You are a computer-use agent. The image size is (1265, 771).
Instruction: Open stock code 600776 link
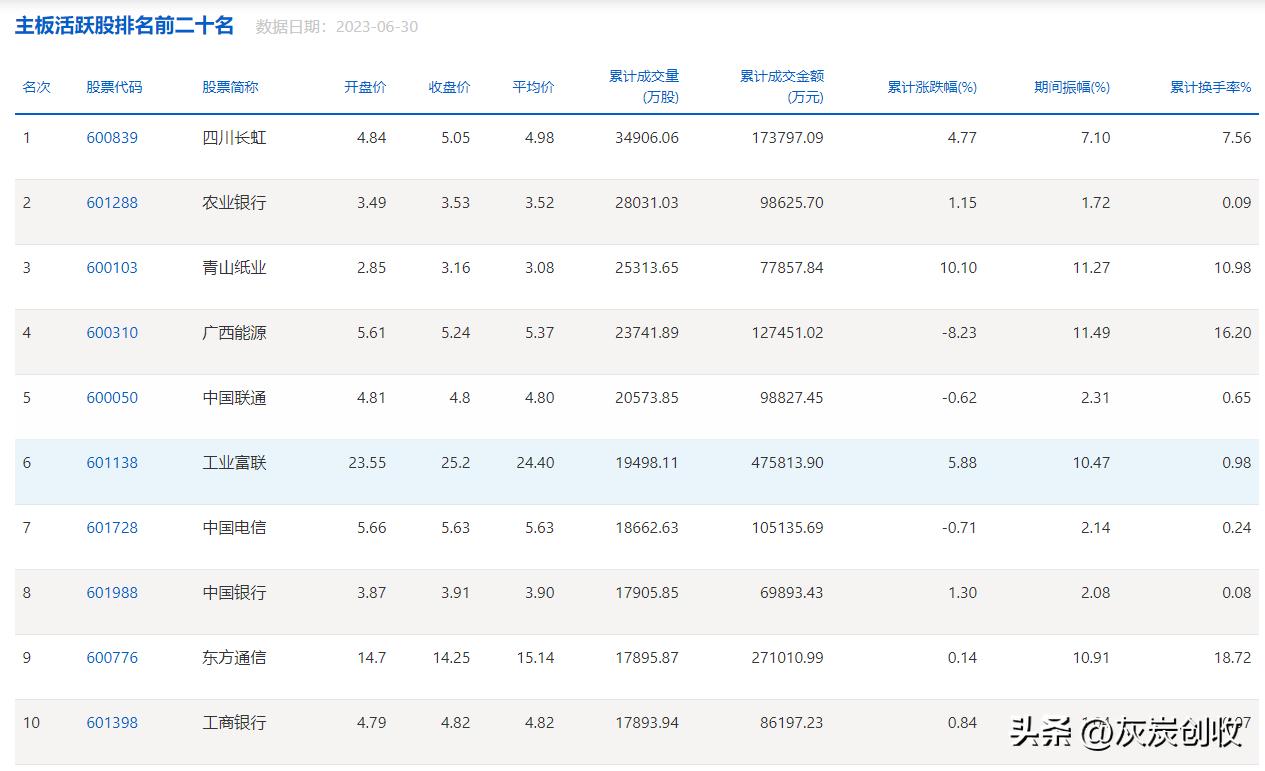coord(112,658)
